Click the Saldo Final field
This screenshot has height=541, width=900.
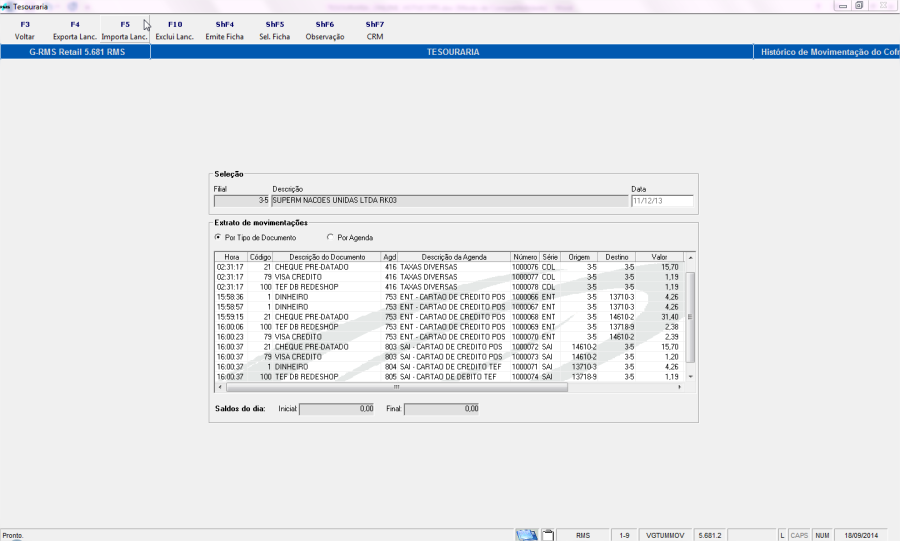point(441,408)
